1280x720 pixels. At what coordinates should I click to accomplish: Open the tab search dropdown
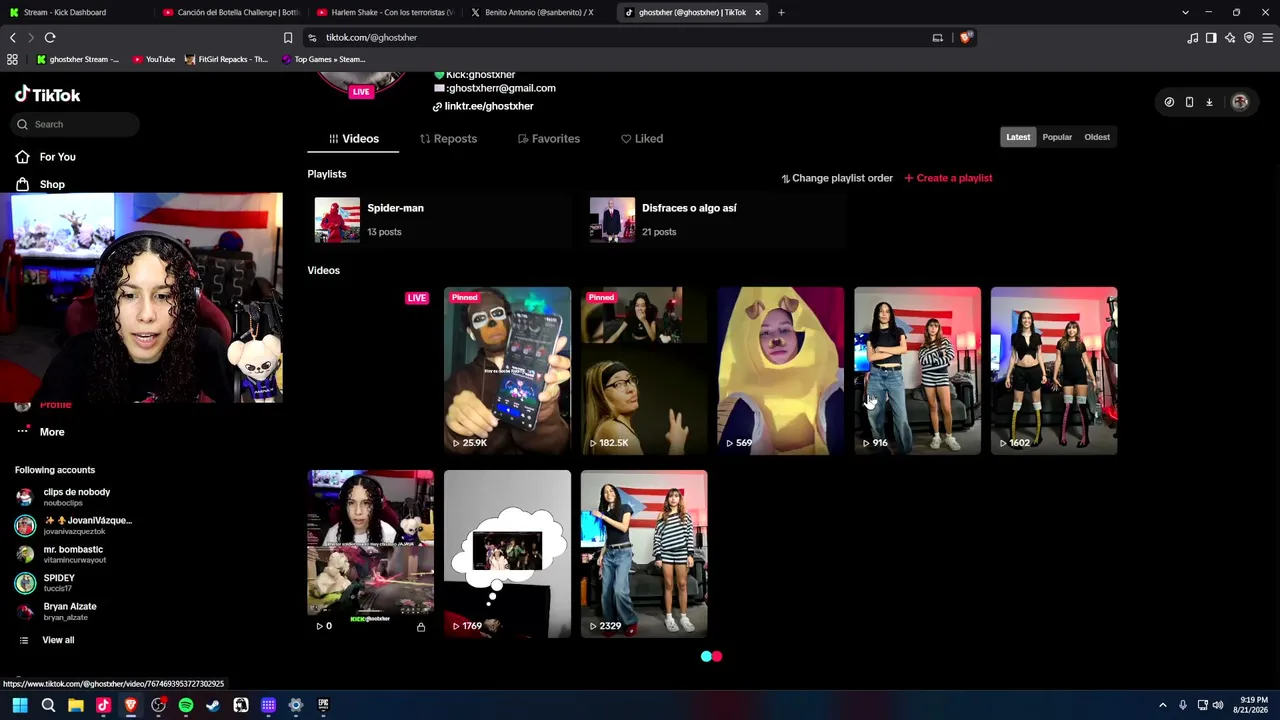tap(1185, 12)
